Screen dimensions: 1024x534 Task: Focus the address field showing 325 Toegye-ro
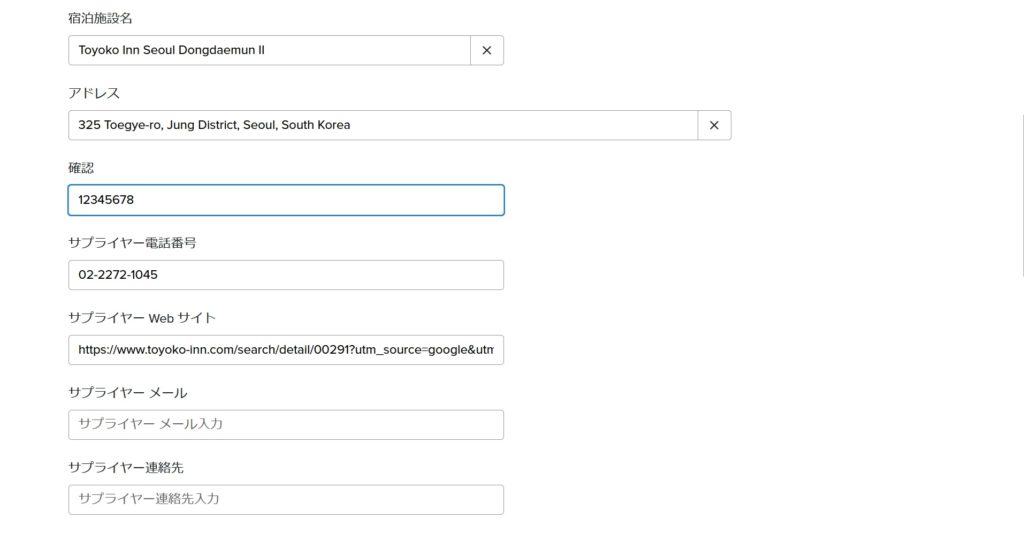point(382,125)
